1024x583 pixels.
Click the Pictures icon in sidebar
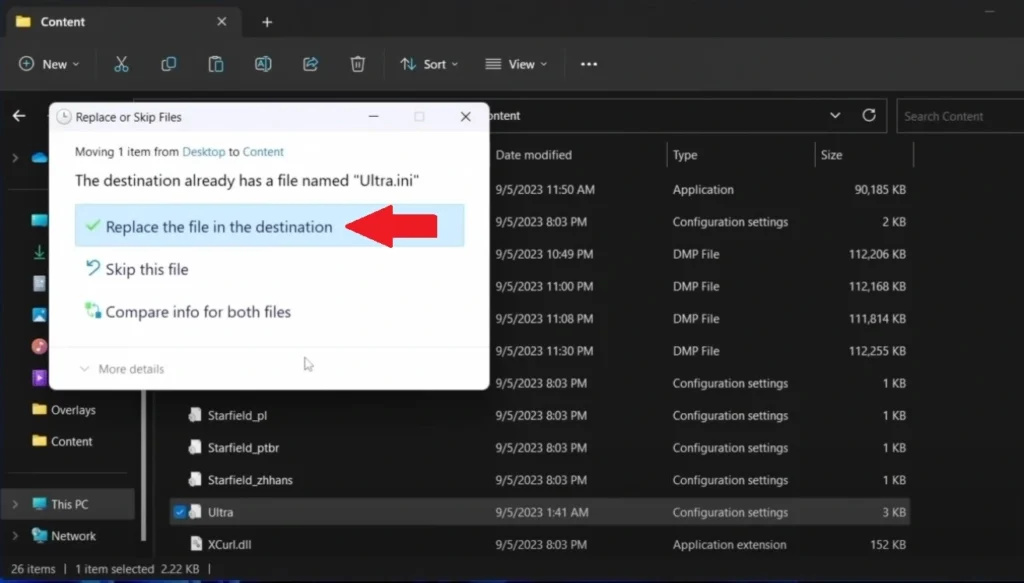[39, 315]
